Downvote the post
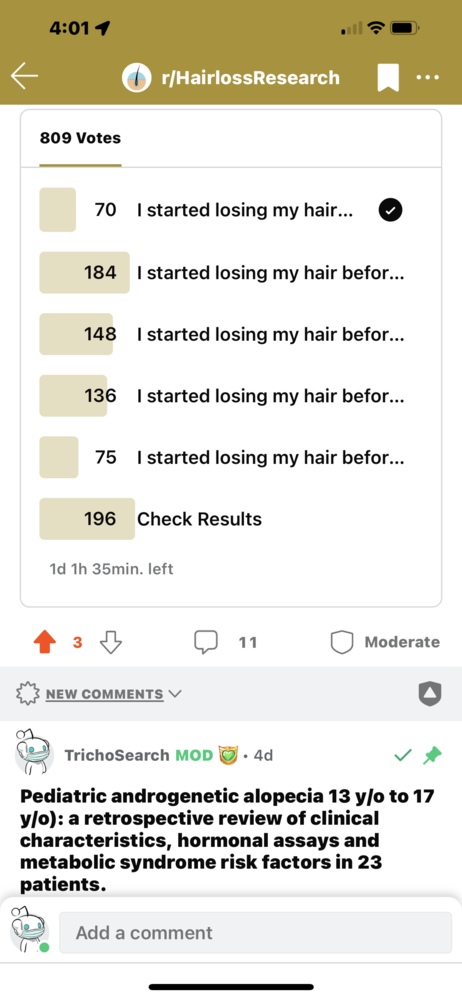Screen dimensions: 462x1000 pyautogui.click(x=111, y=642)
